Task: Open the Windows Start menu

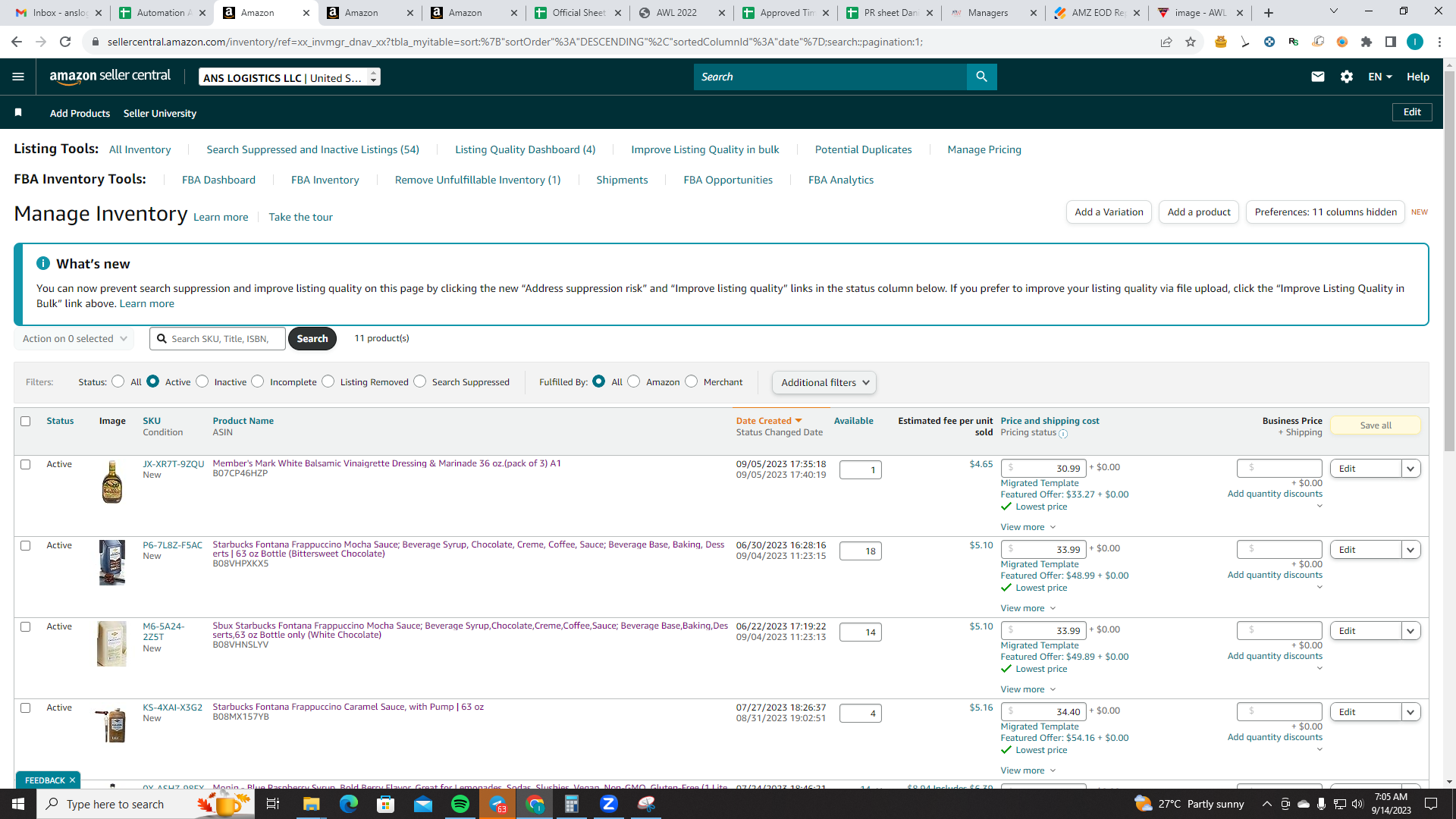Action: pos(18,804)
